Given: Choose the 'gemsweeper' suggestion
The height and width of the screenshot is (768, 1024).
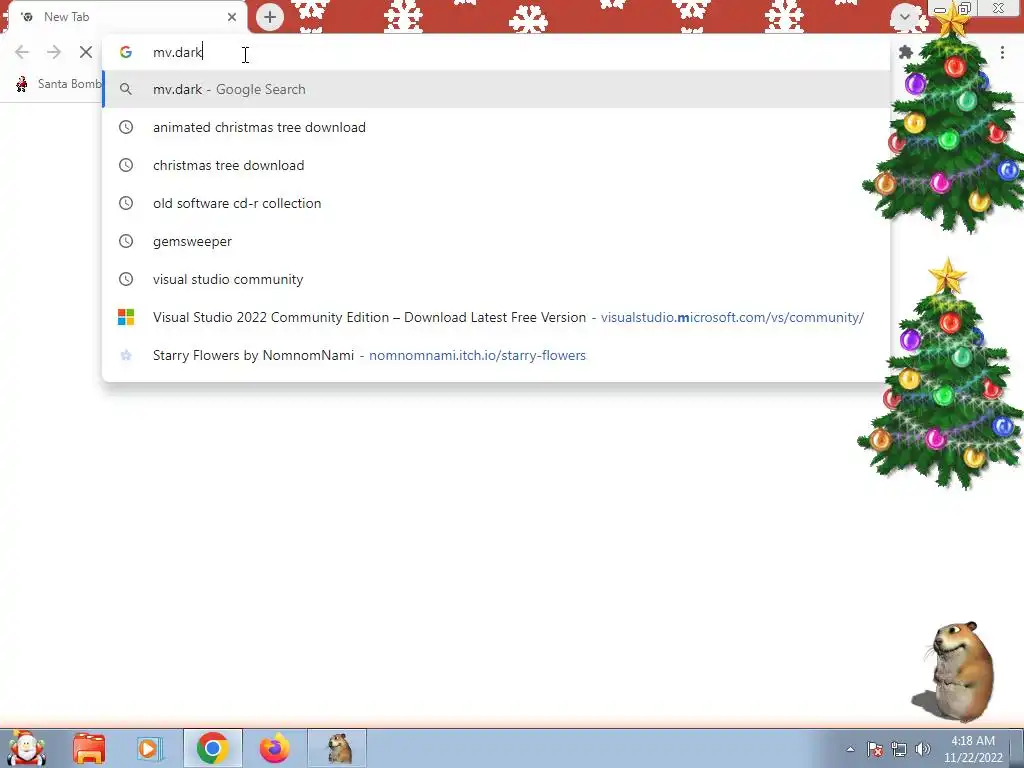Looking at the screenshot, I should pyautogui.click(x=496, y=241).
